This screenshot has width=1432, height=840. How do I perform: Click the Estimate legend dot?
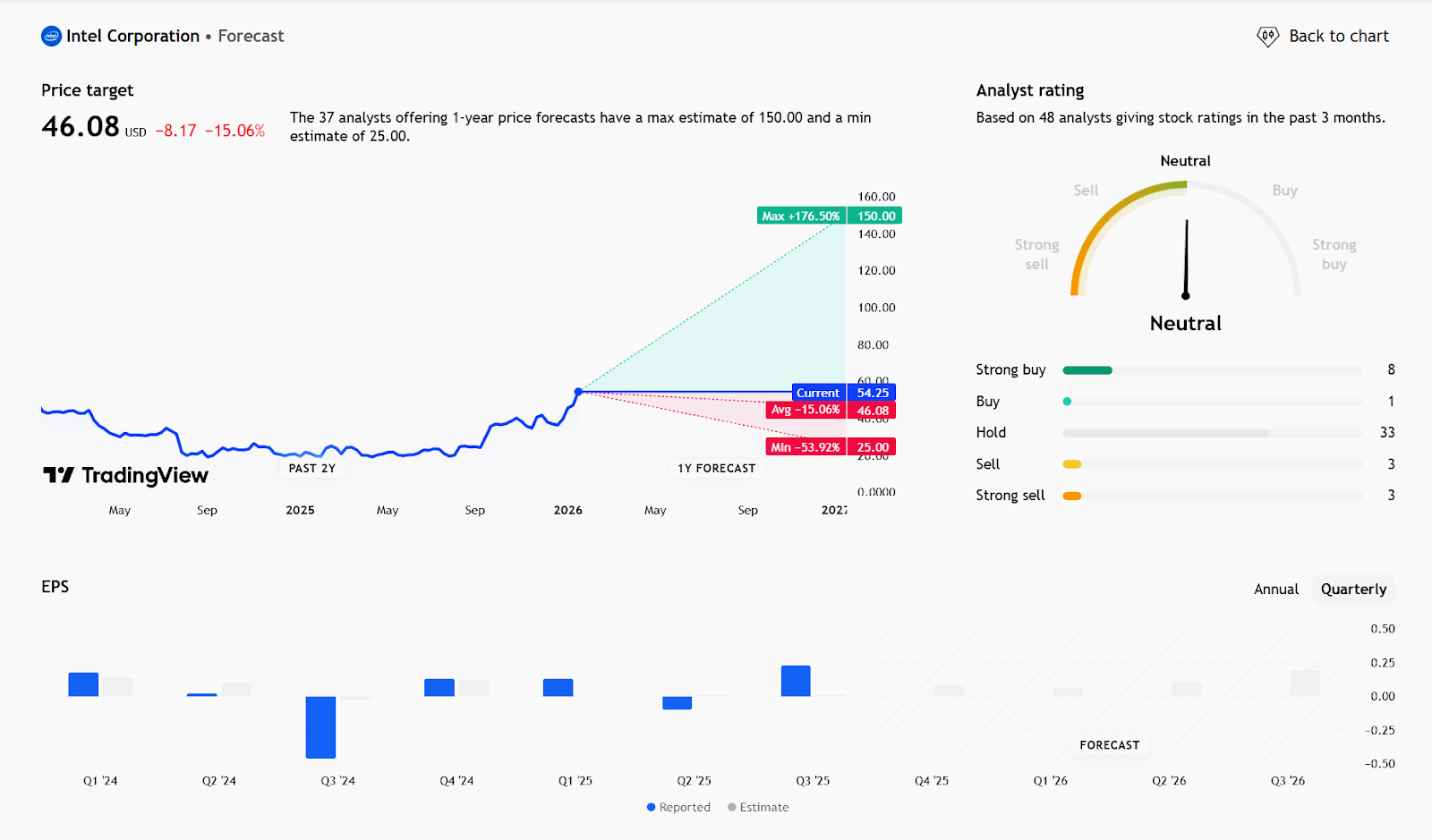point(732,807)
